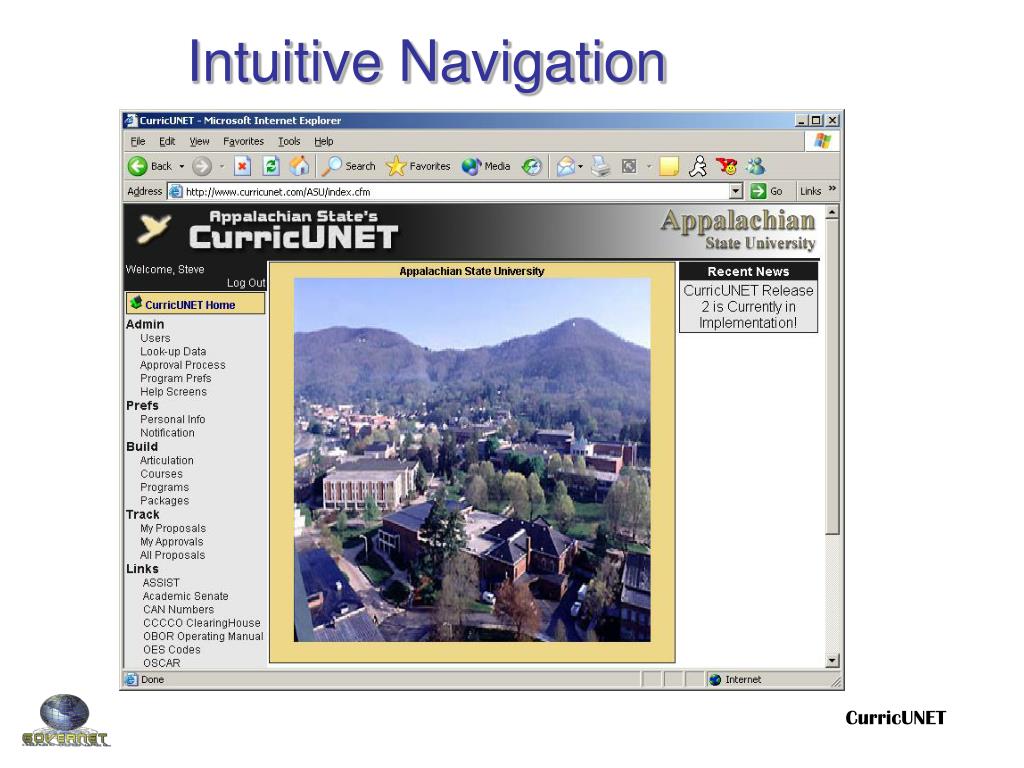Open the Favorites menu
Image resolution: width=1024 pixels, height=768 pixels.
(243, 141)
